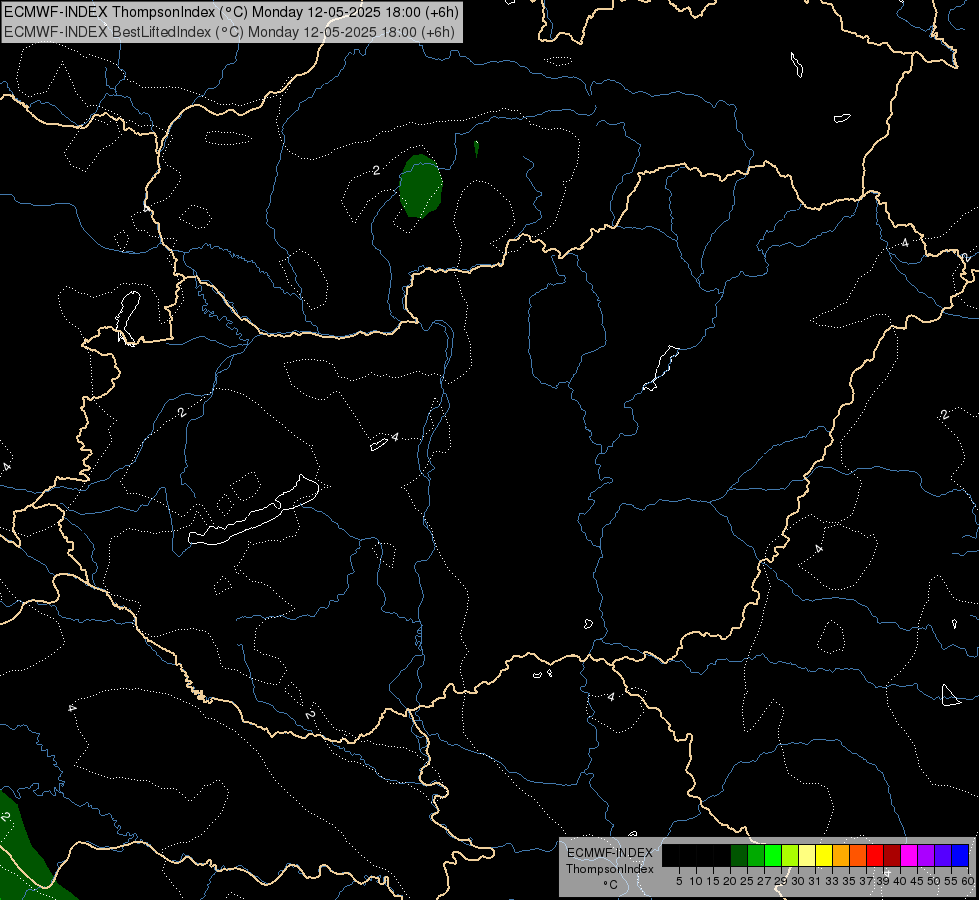Screen dimensions: 979x900
Task: Click legend tick value 25
Action: (x=747, y=881)
